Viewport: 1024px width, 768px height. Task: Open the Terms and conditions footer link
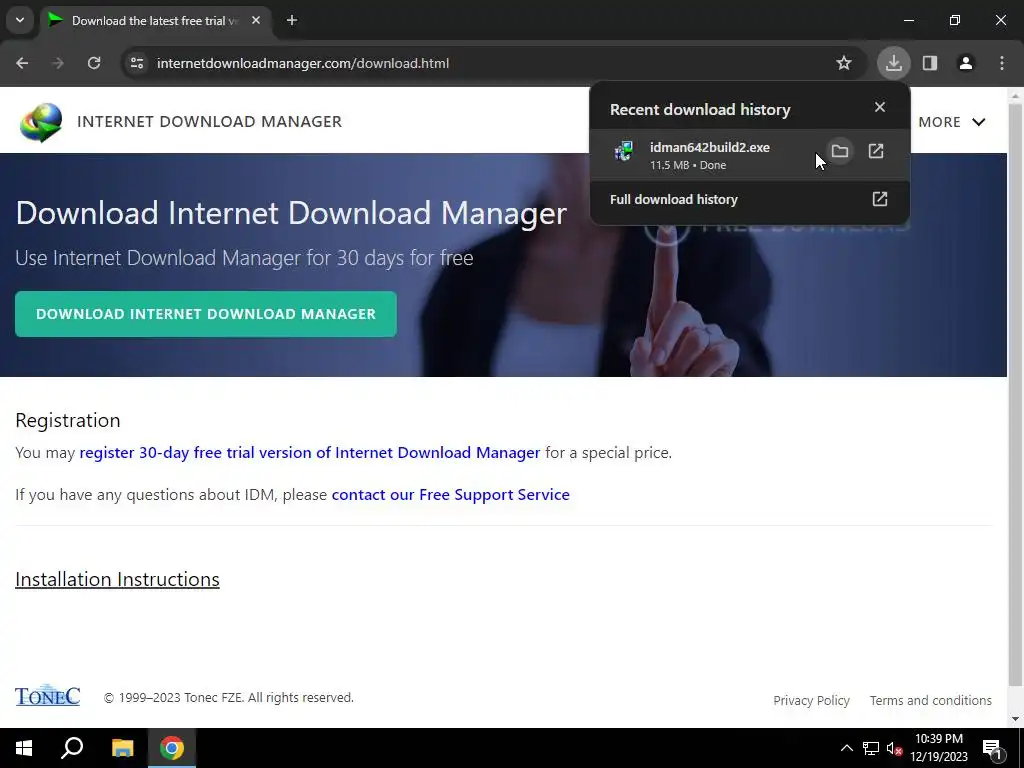931,700
